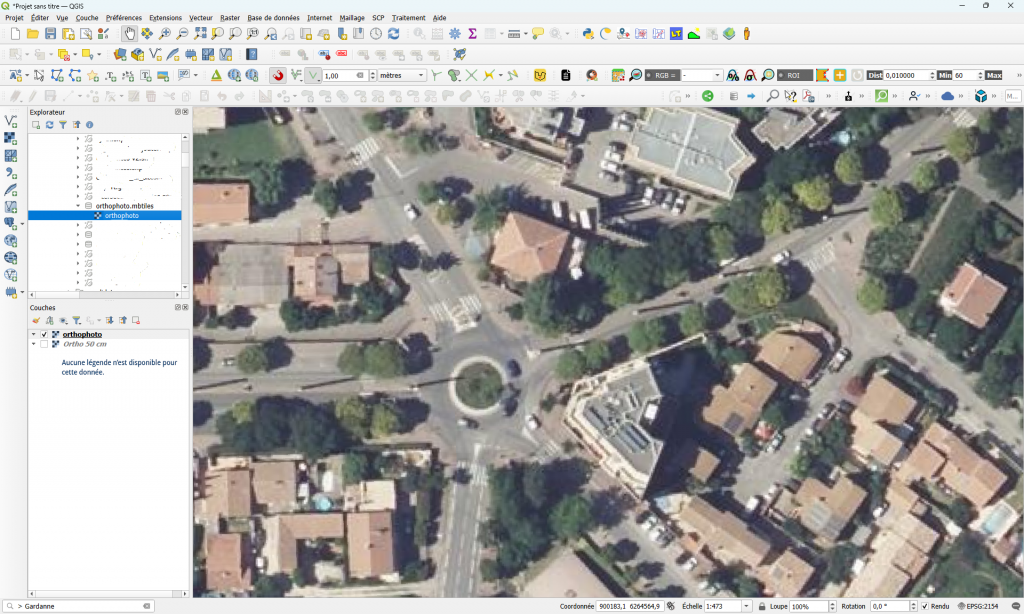Open the Raster menu

229,18
